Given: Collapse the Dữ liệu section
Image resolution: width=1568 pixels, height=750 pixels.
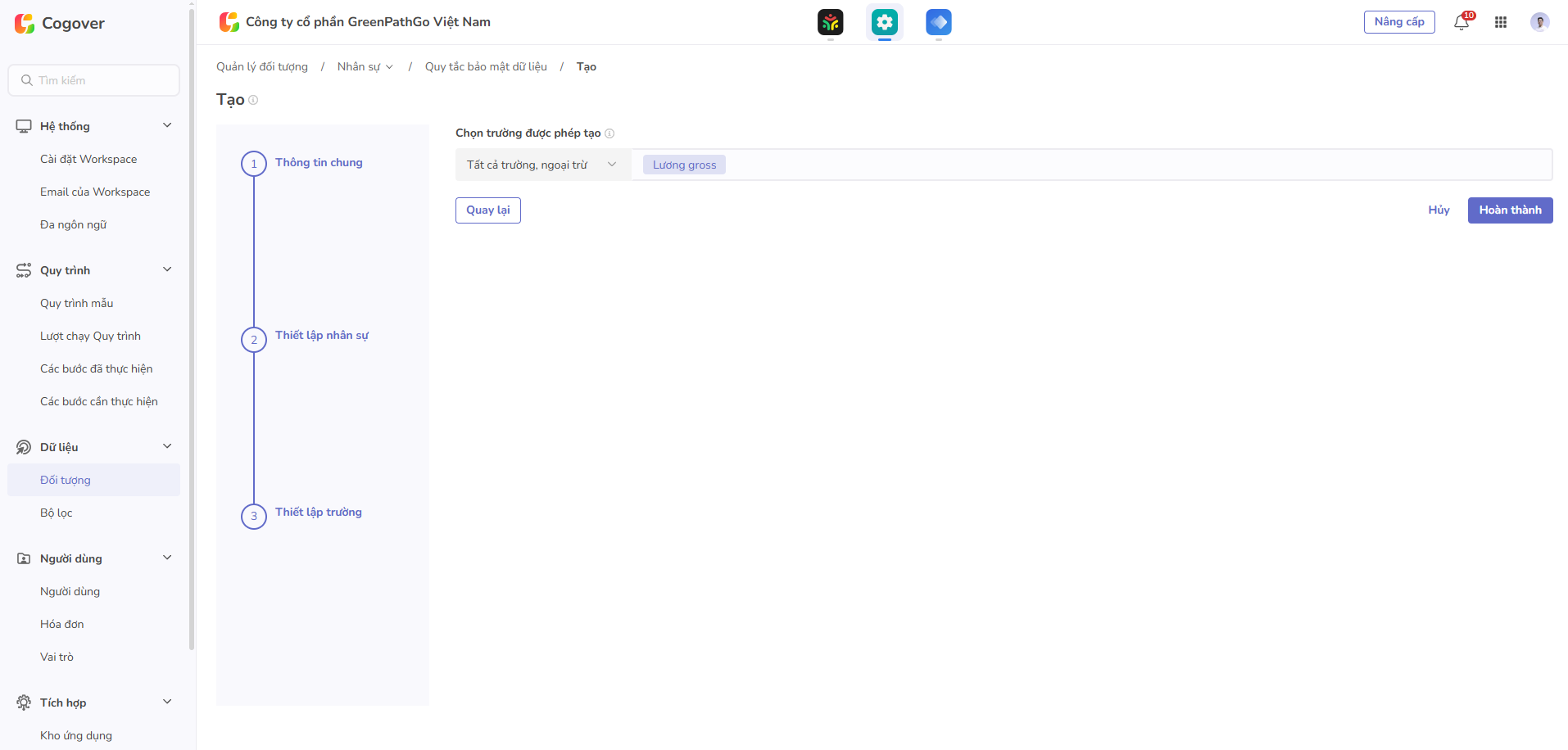Looking at the screenshot, I should [x=167, y=446].
